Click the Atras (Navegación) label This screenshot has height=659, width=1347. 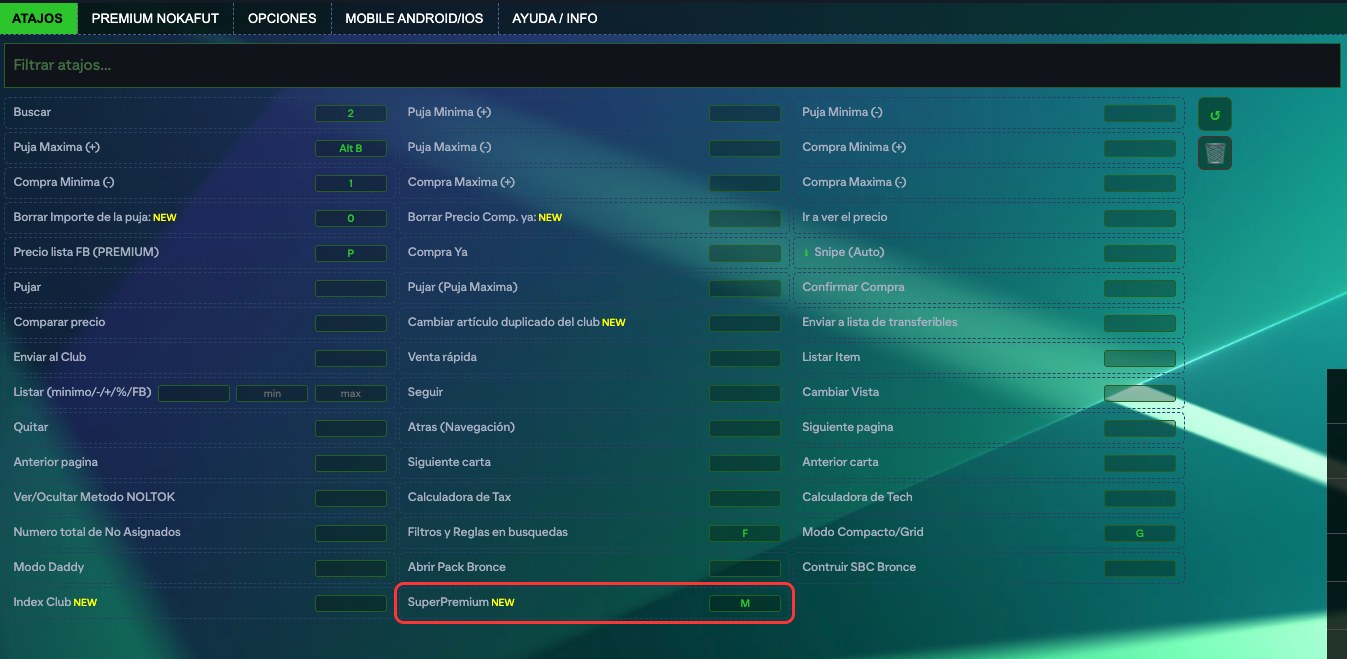coord(461,427)
